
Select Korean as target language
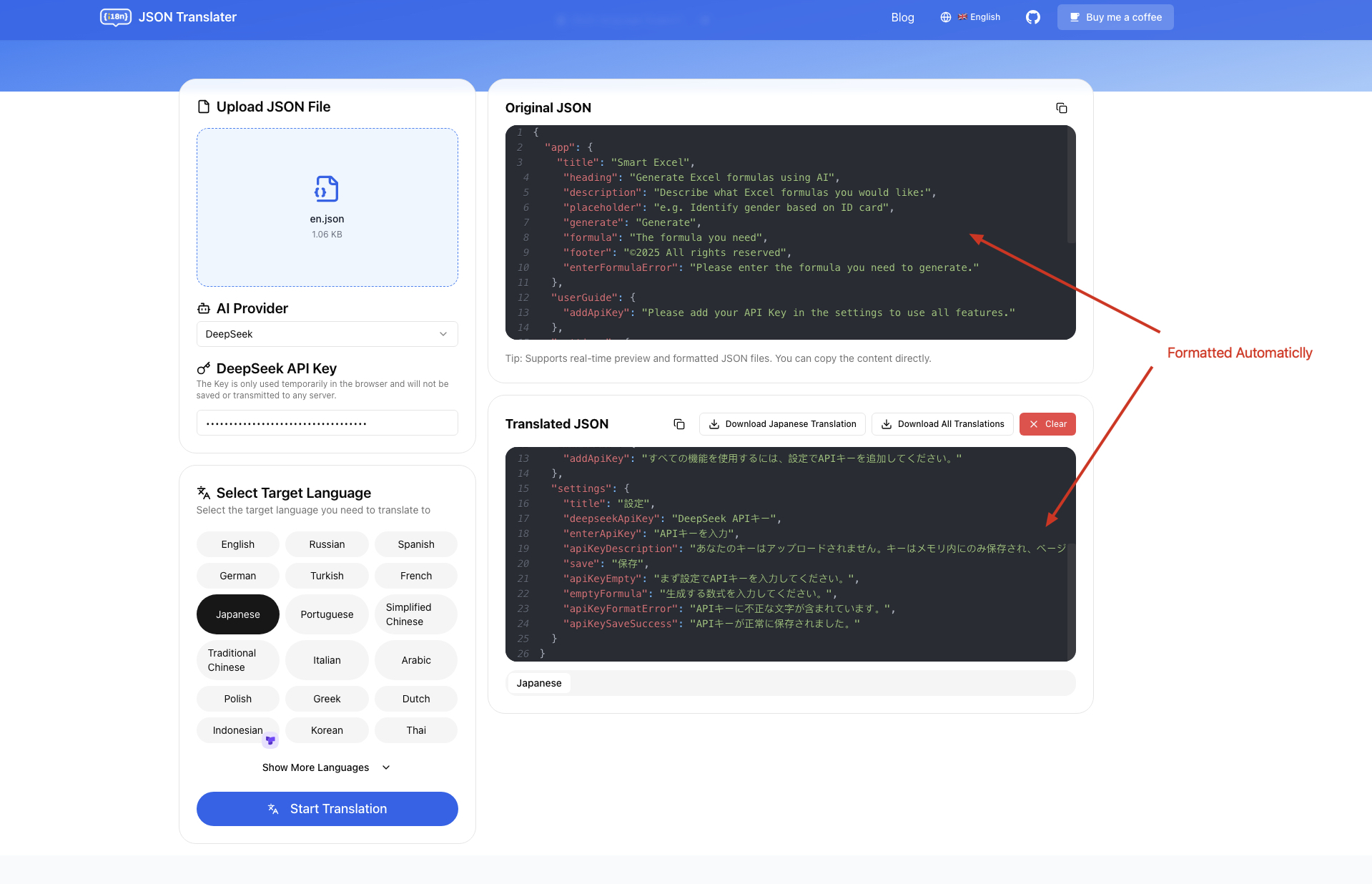coord(327,730)
